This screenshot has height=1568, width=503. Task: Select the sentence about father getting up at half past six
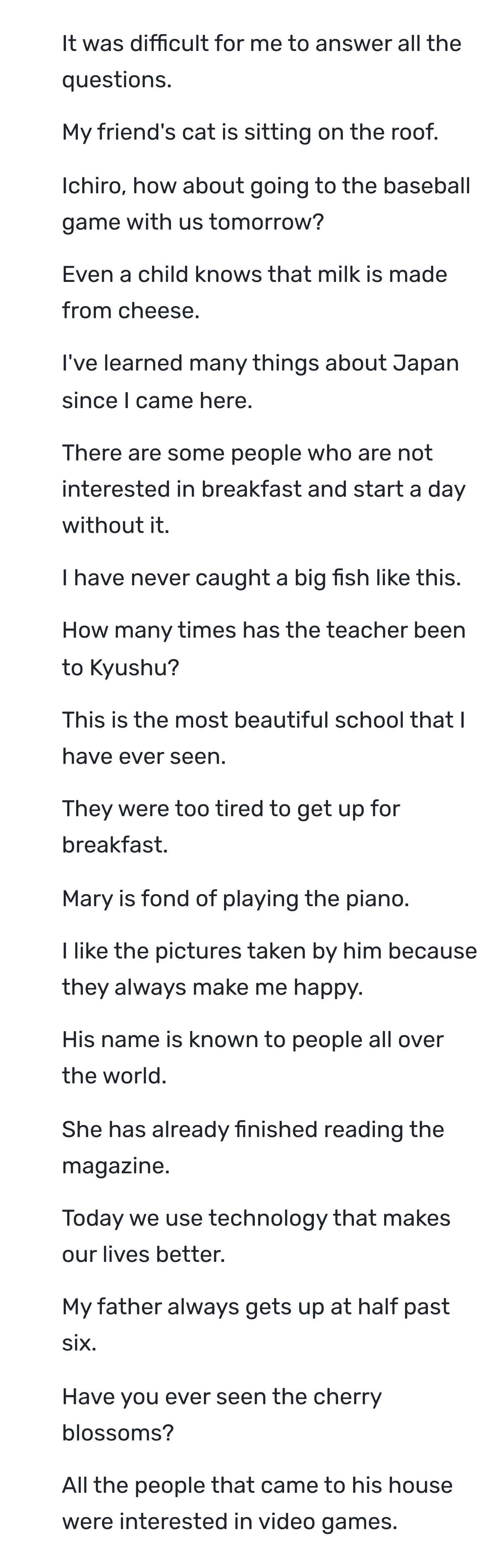[x=256, y=1325]
